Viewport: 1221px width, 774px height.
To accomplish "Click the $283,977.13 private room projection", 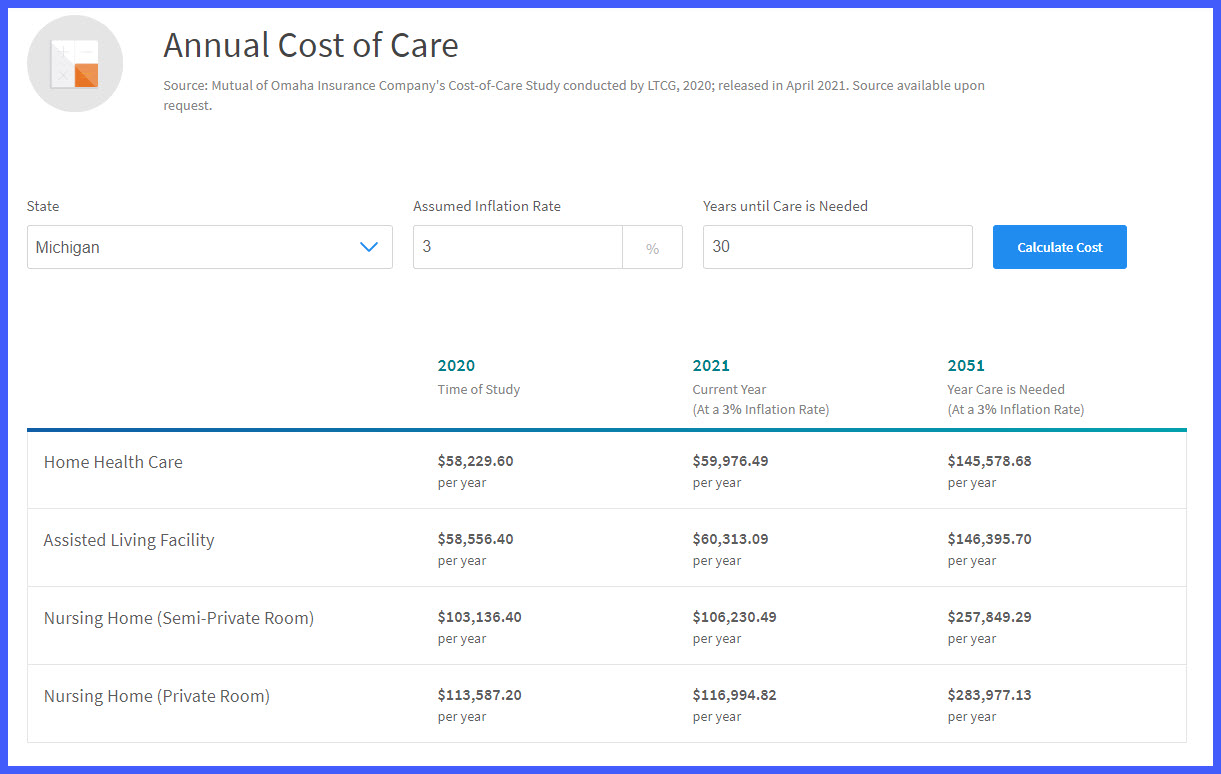I will click(x=989, y=695).
